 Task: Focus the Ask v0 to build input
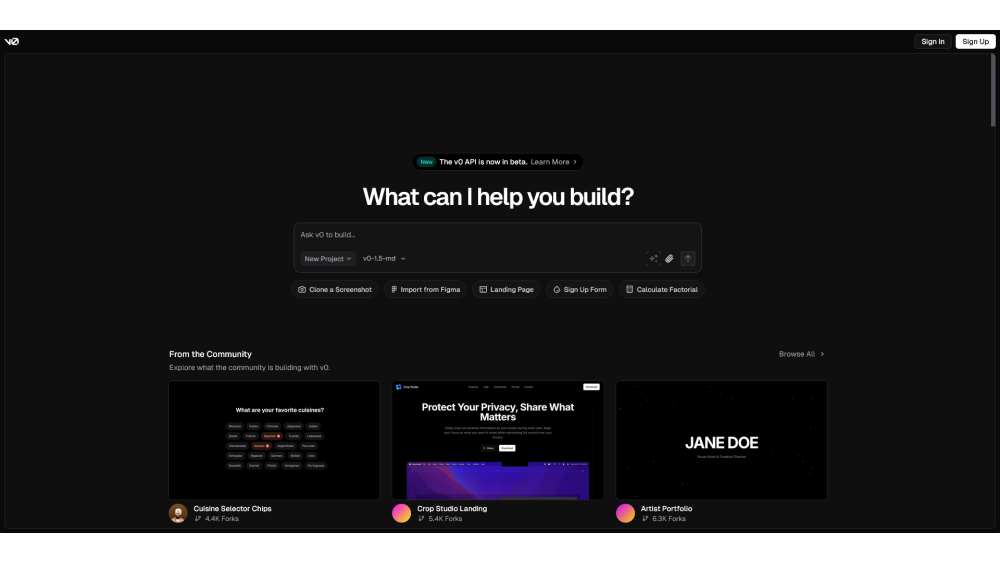497,235
